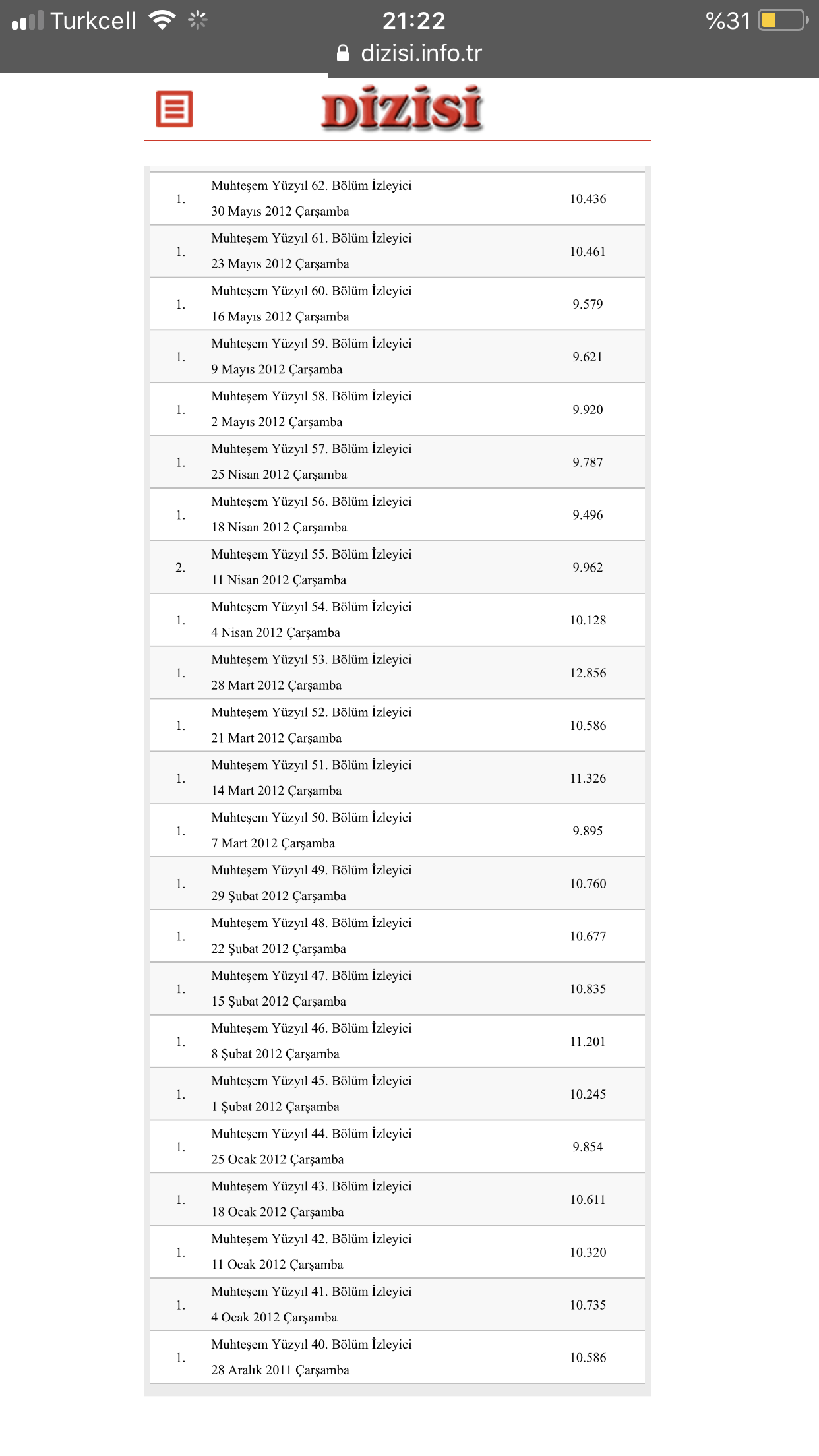
Task: Open Muhteşem Yüzyıl 58. Bölüm İzleyici
Action: (x=311, y=396)
